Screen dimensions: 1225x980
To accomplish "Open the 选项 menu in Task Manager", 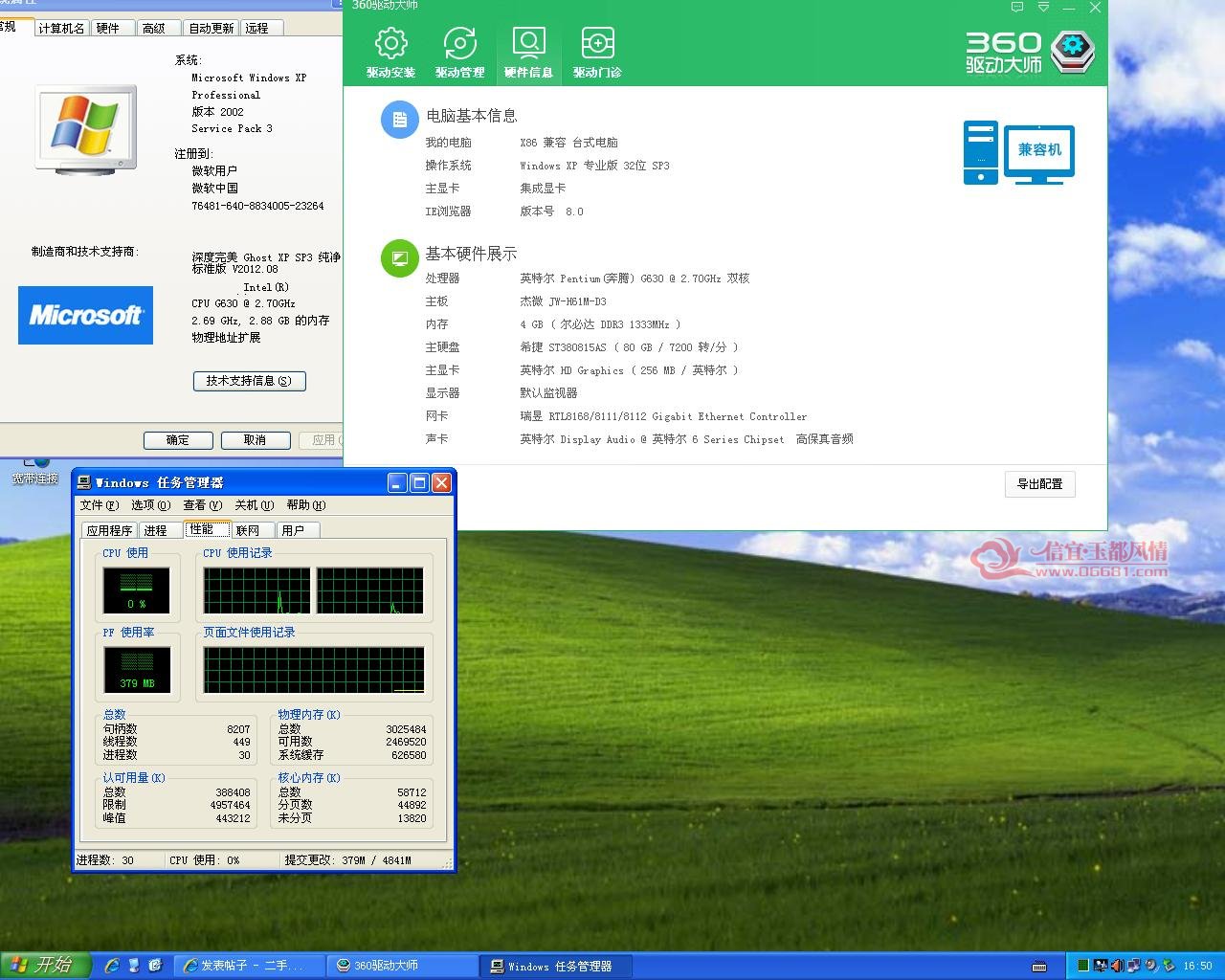I will (151, 505).
